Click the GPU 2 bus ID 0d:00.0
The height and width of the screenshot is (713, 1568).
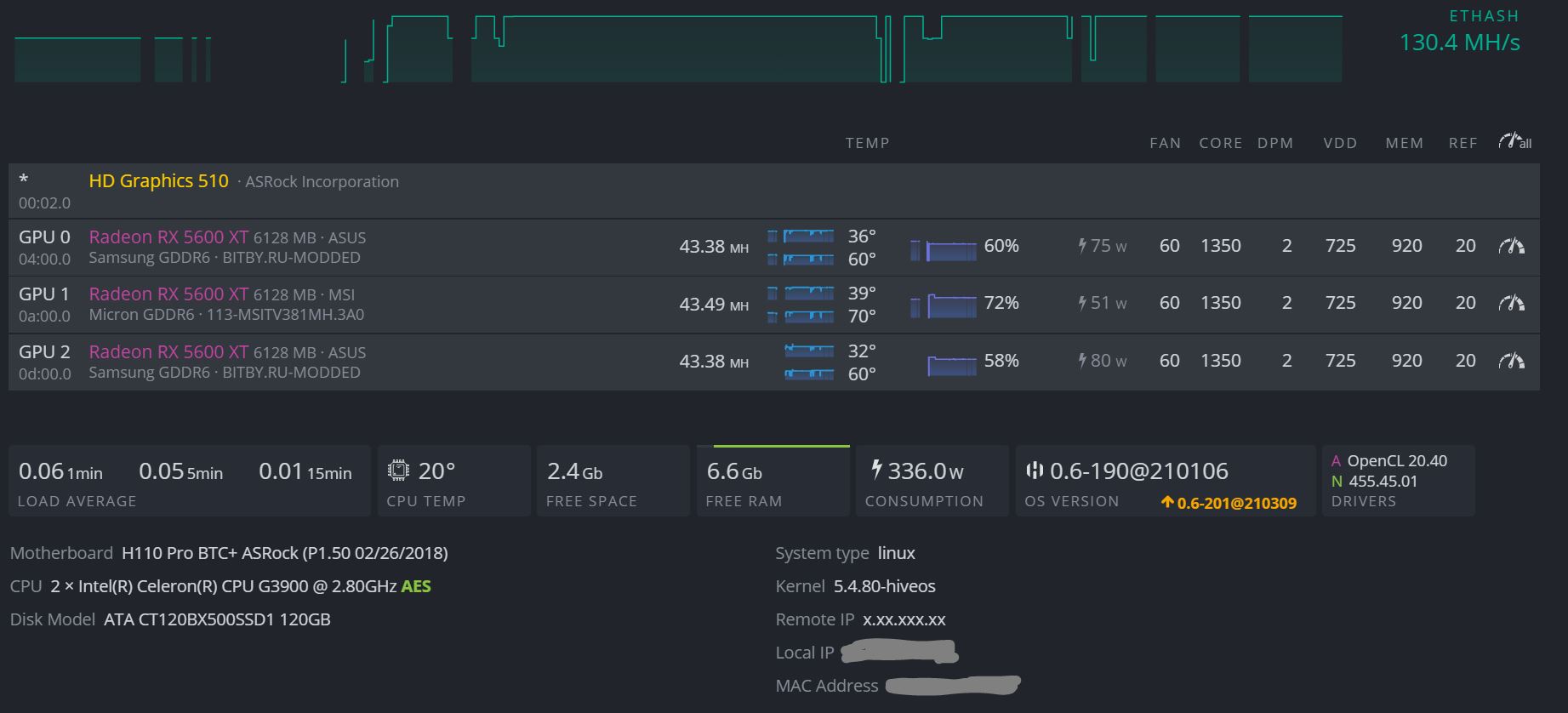click(45, 374)
